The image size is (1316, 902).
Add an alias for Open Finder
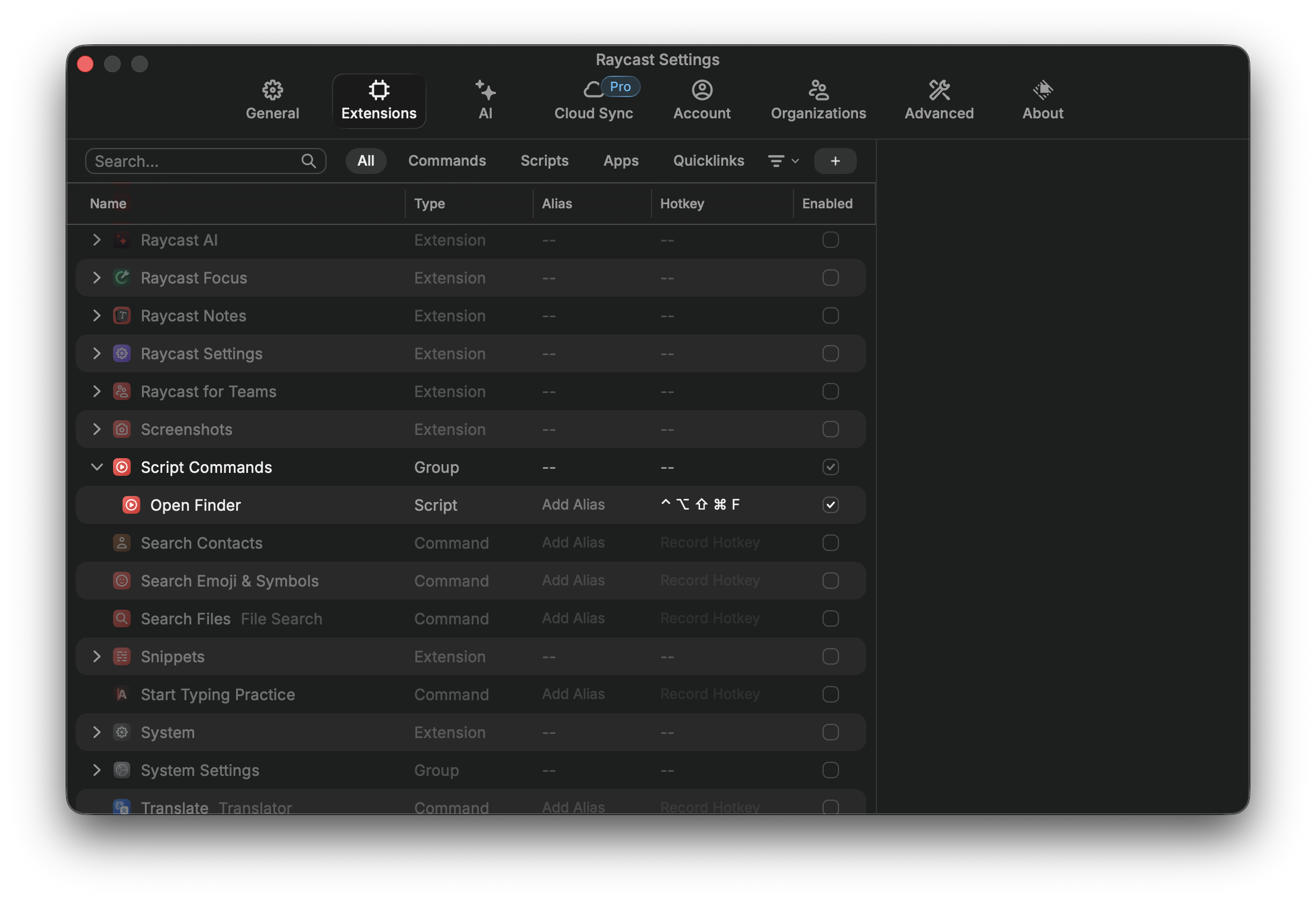pos(573,504)
